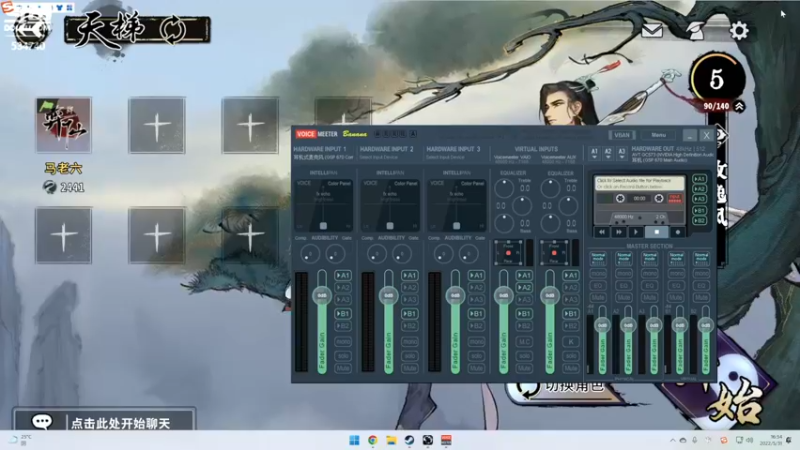The width and height of the screenshot is (800, 450).
Task: Change mode on master A1 Normal mode selector
Action: pos(598,258)
